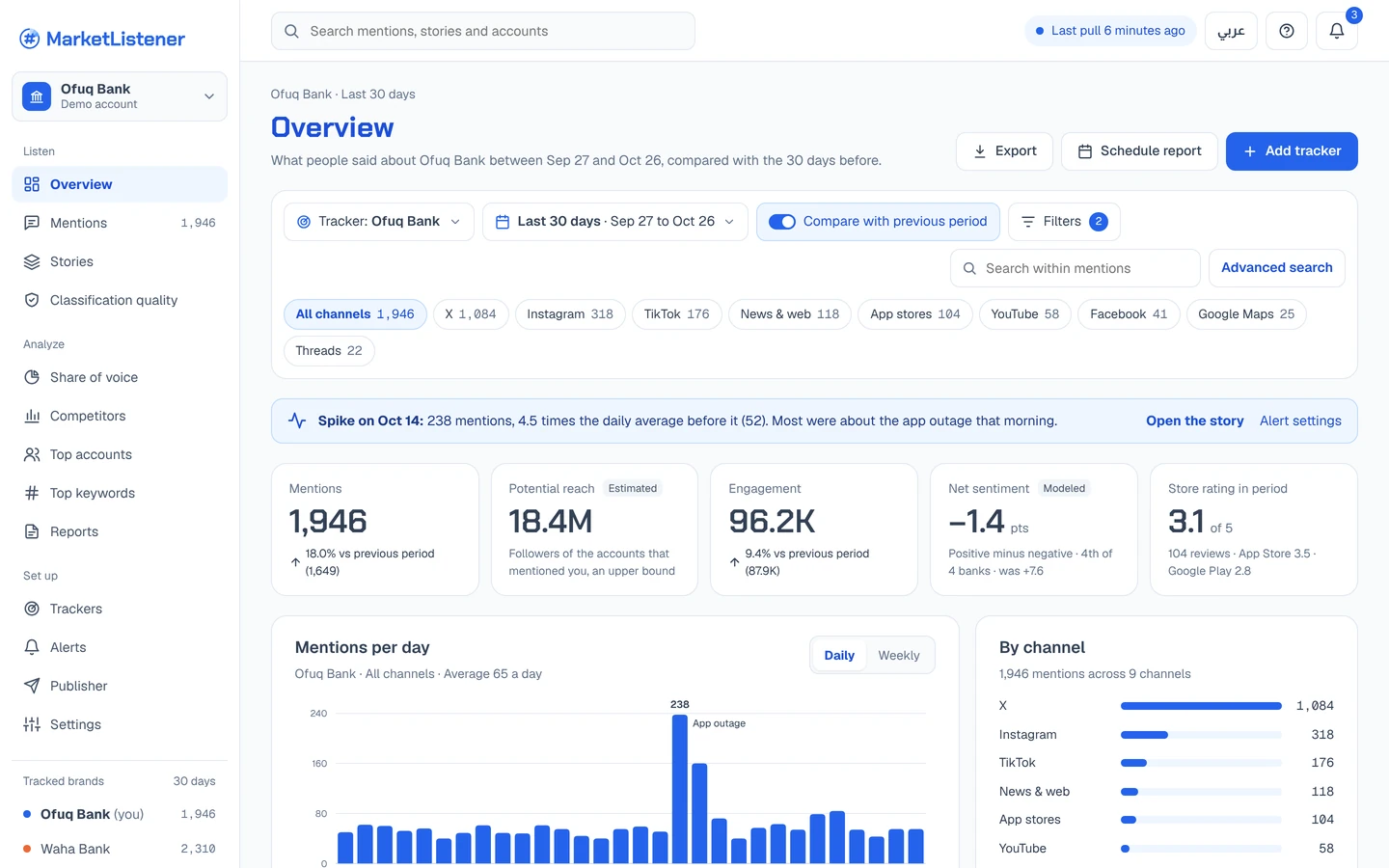Viewport: 1389px width, 868px height.
Task: Open Classification quality page
Action: point(120,300)
